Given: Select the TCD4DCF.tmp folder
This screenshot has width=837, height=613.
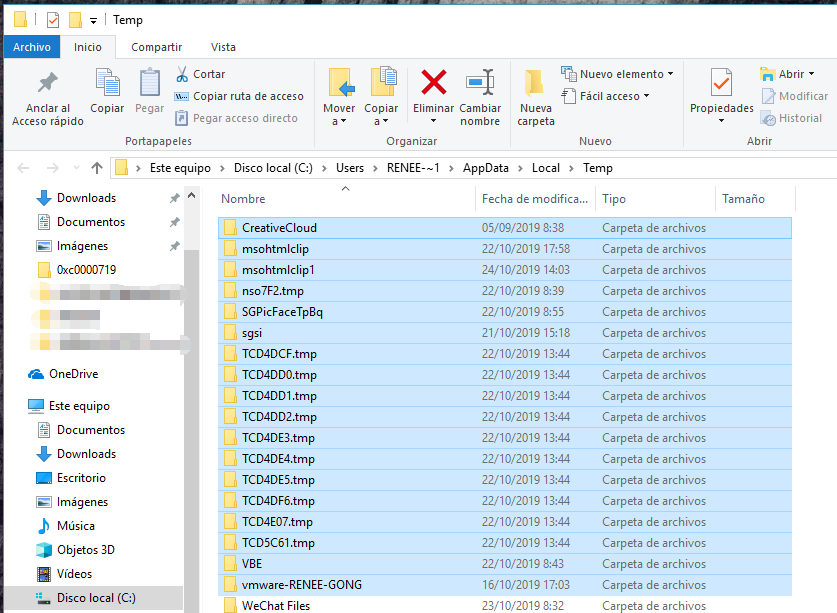Looking at the screenshot, I should [x=504, y=354].
